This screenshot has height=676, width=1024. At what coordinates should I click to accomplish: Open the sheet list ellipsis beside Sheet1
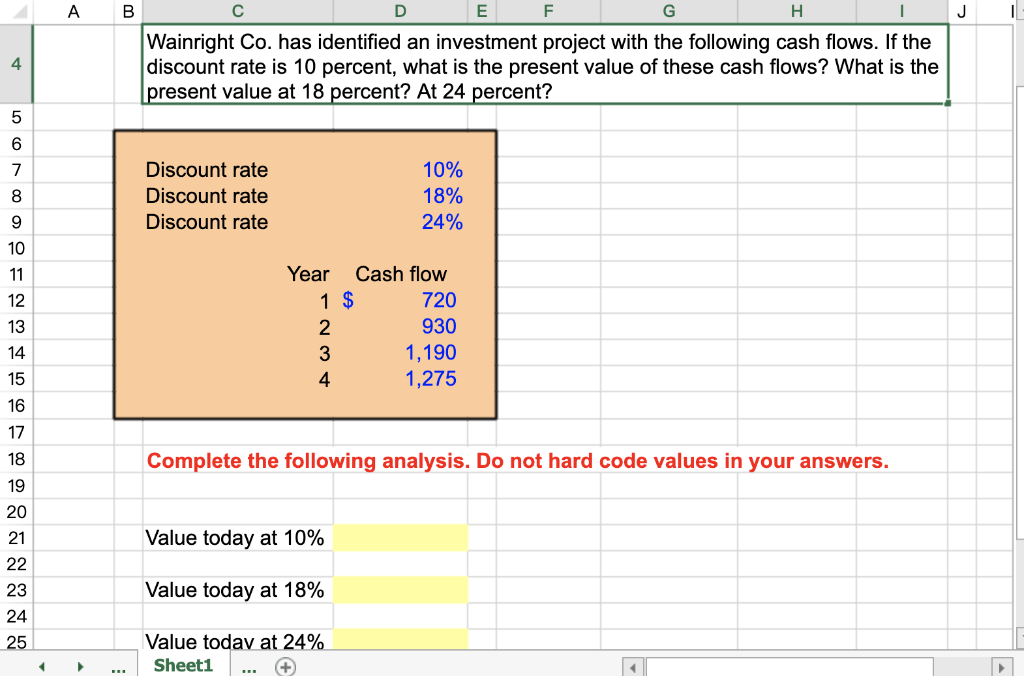pos(248,666)
